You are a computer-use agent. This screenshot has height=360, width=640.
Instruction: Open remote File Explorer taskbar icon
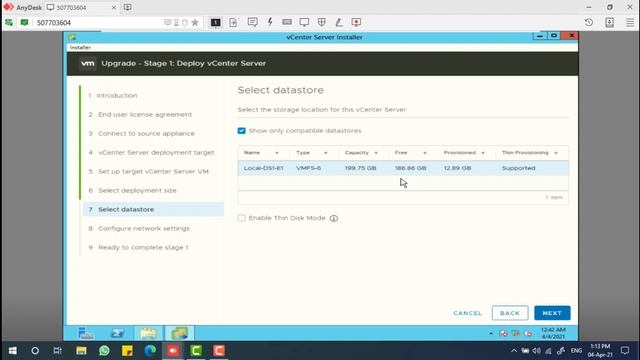pyautogui.click(x=149, y=333)
